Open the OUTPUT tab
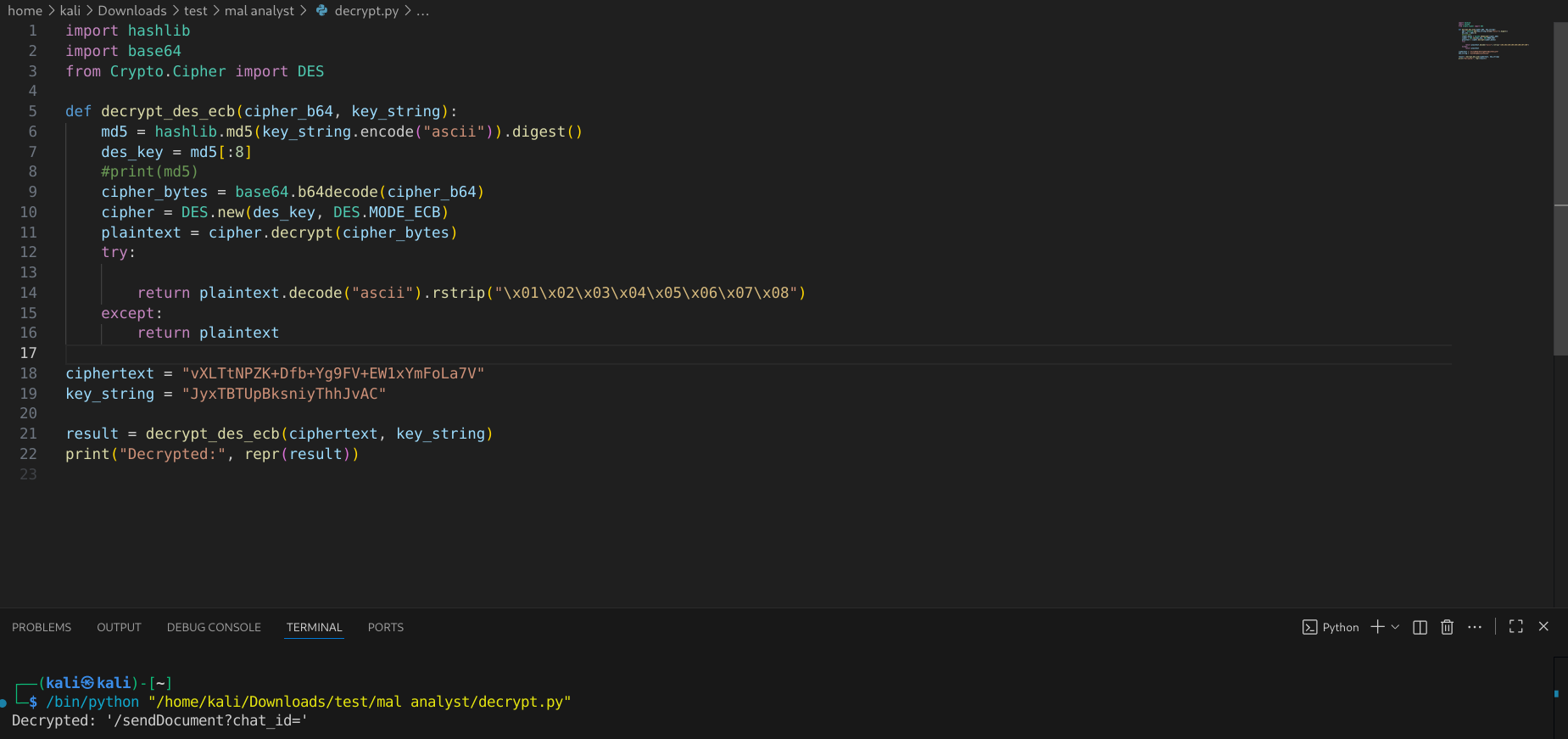 [x=119, y=627]
